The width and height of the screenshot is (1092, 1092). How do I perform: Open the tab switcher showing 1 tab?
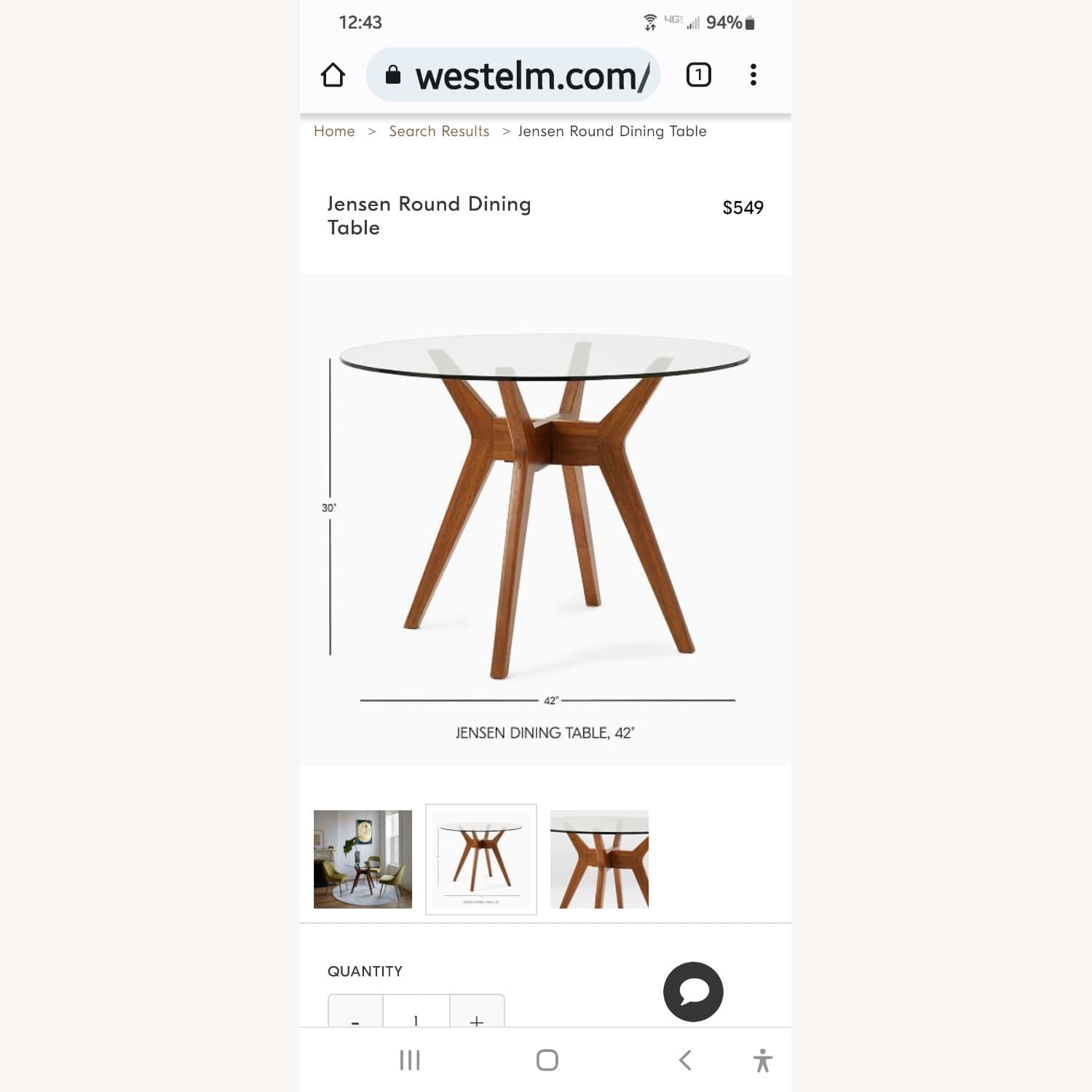tap(698, 75)
